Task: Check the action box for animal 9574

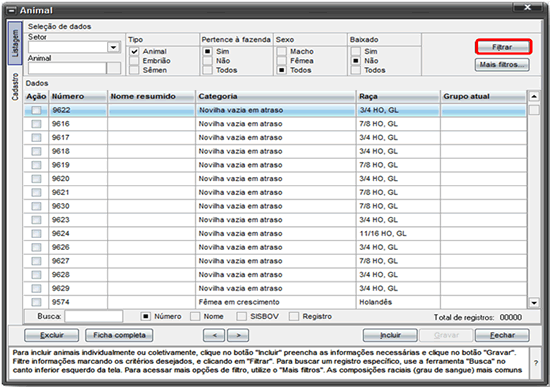Action: (36, 302)
